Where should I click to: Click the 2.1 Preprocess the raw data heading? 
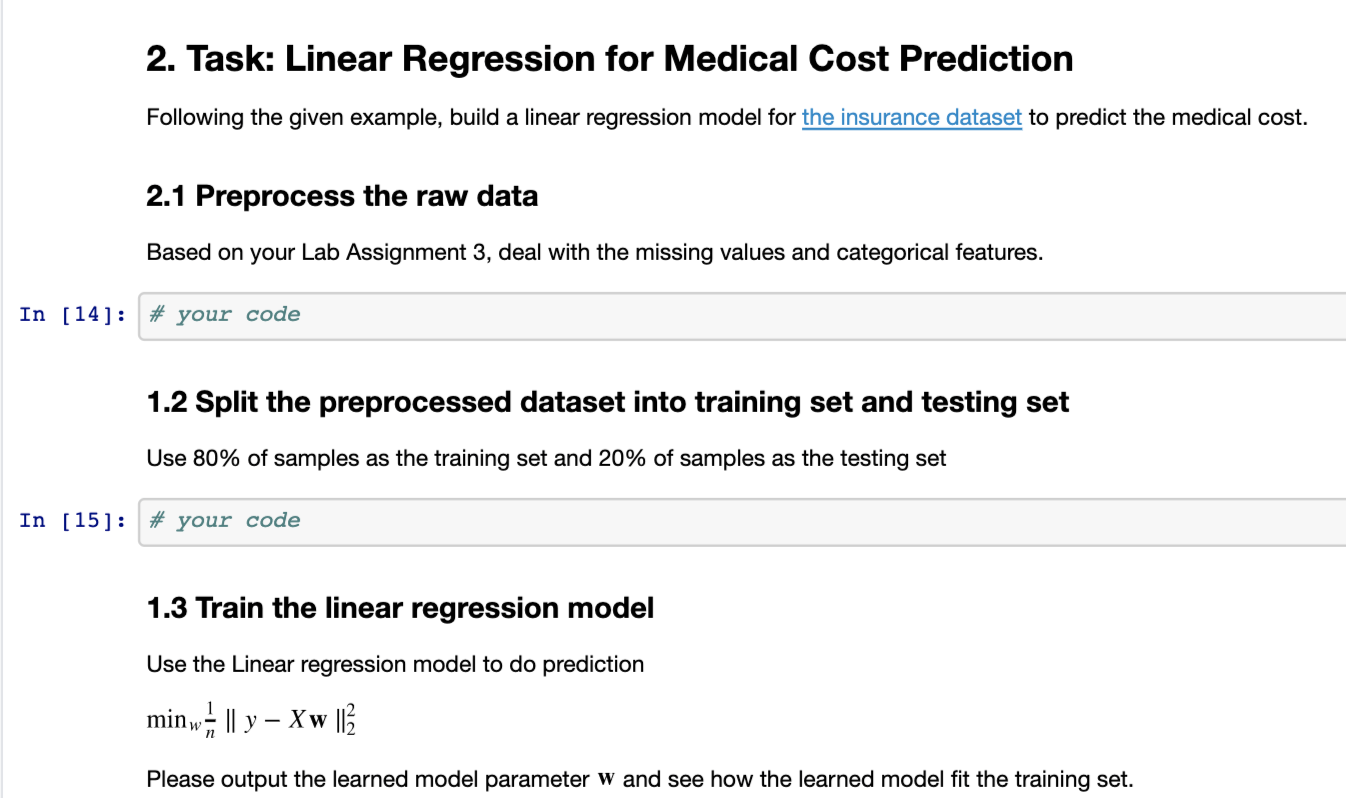pos(342,196)
